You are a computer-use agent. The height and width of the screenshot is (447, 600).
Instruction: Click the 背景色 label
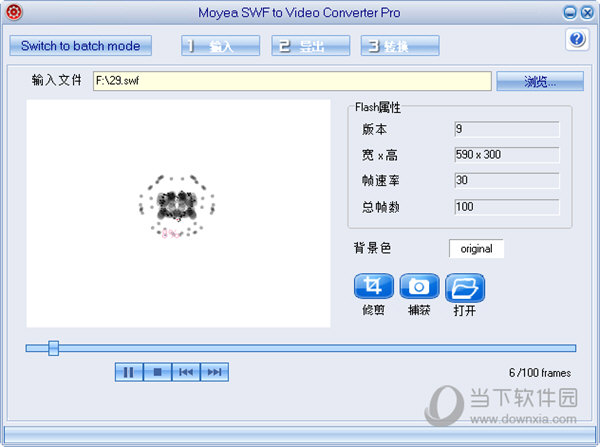(x=372, y=248)
